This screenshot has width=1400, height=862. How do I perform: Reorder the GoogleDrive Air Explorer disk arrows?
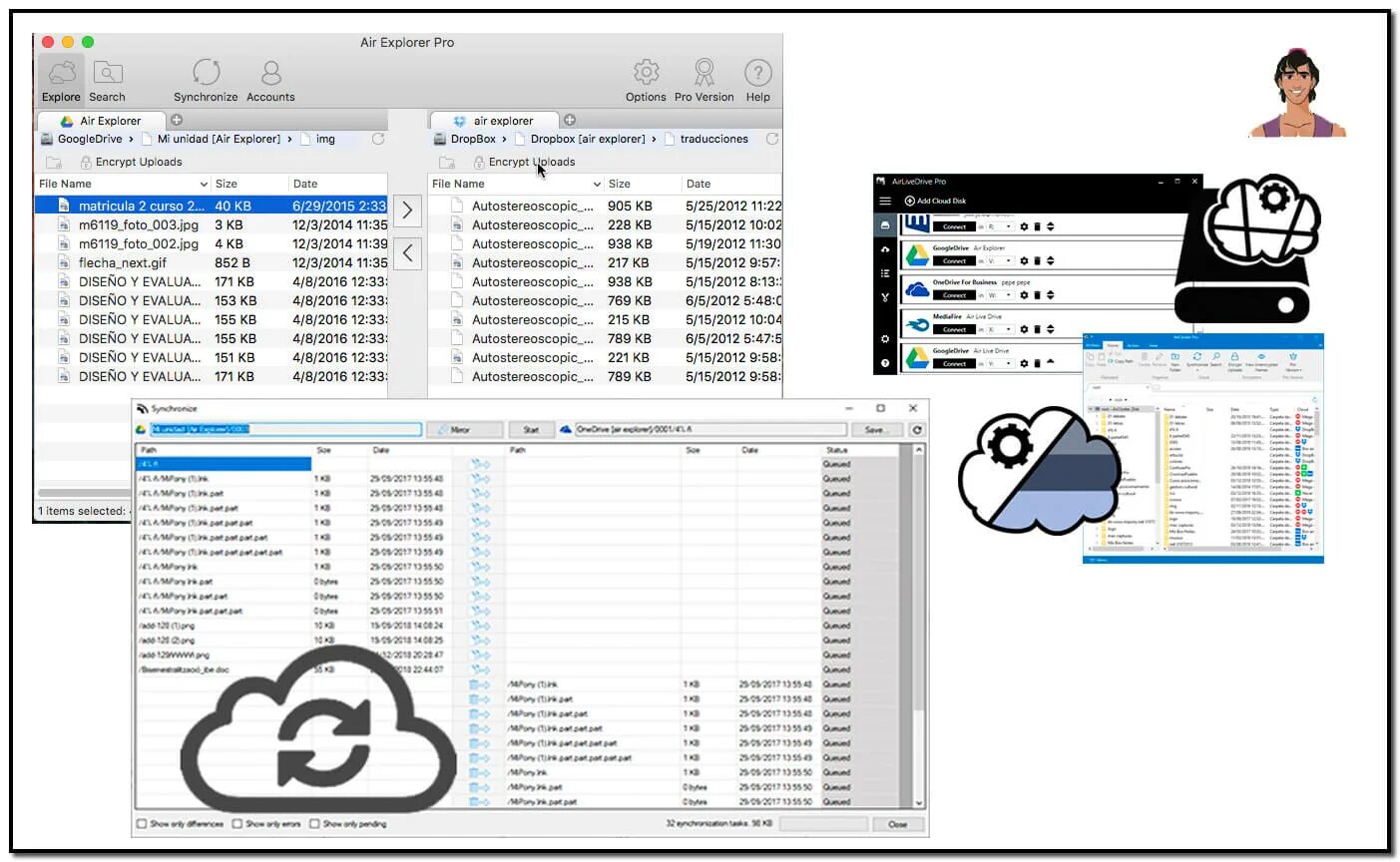(x=1051, y=260)
